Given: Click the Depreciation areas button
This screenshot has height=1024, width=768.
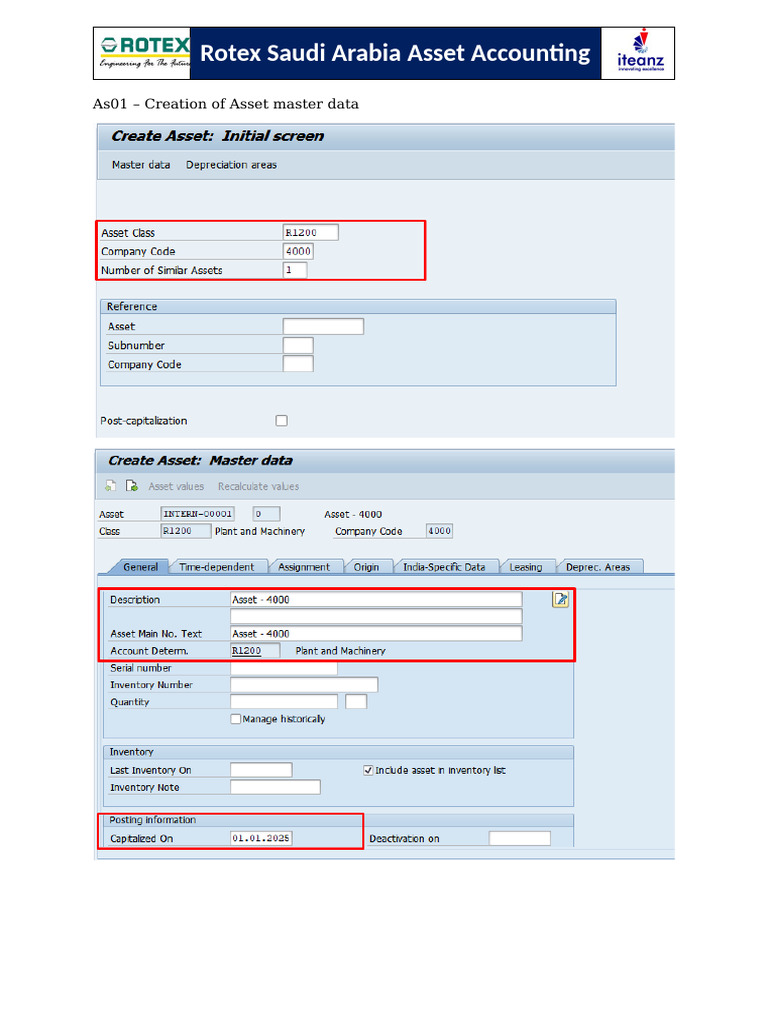Looking at the screenshot, I should tap(231, 165).
